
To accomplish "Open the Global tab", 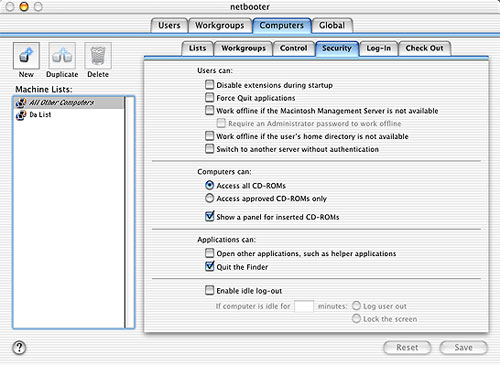I will tap(332, 25).
